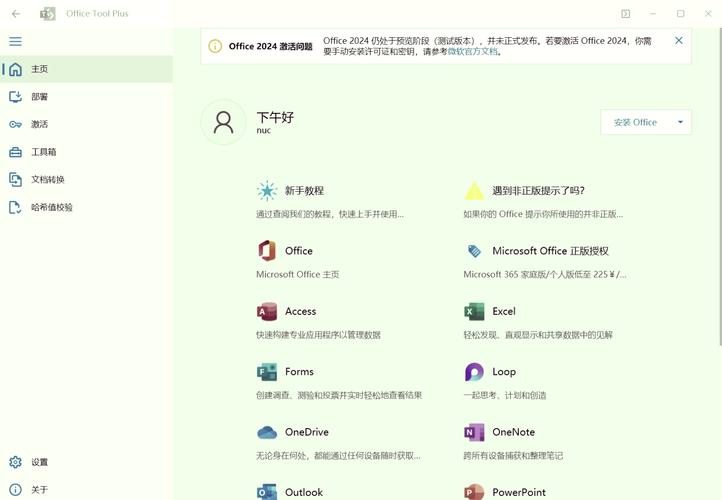Click the settings gear icon
Screen dimensions: 722x500
click(x=15, y=462)
